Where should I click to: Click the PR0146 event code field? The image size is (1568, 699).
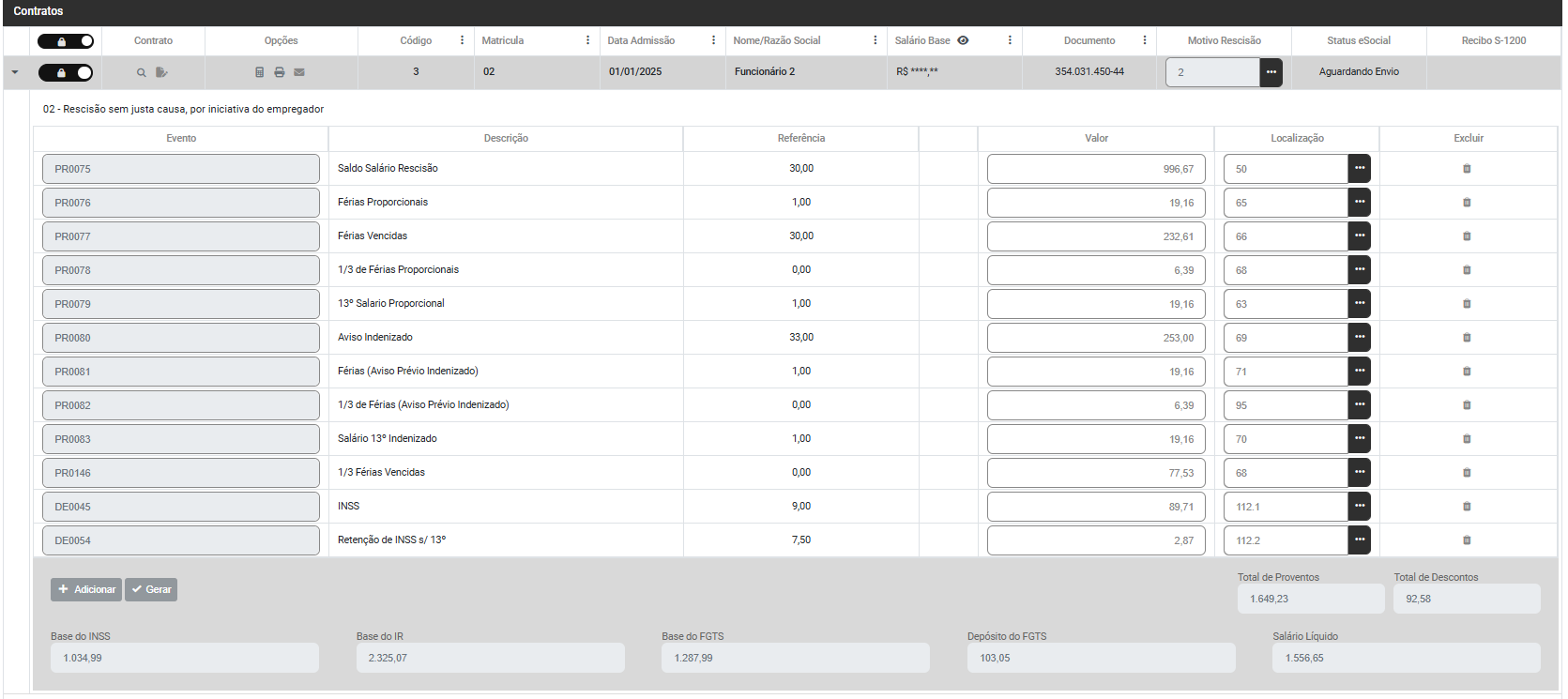[181, 473]
